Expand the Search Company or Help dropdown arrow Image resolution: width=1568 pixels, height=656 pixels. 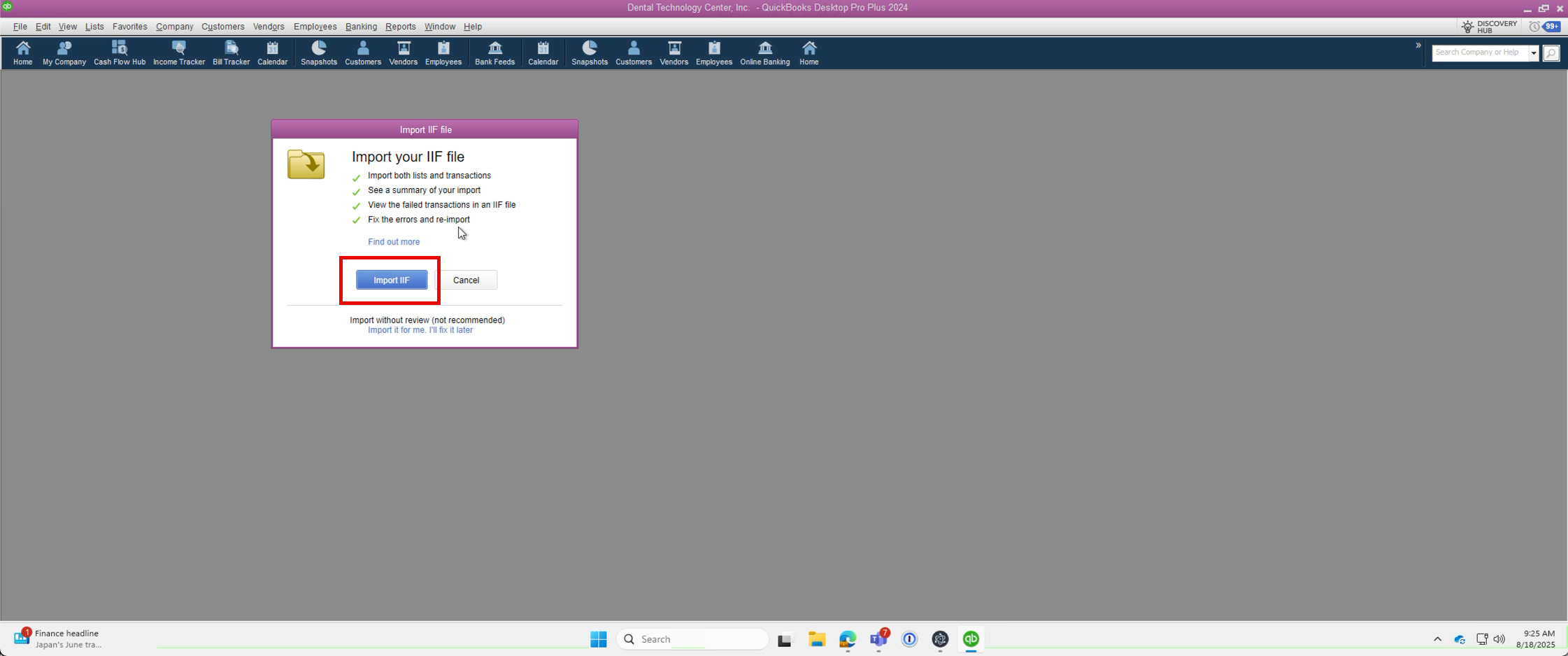click(x=1534, y=53)
